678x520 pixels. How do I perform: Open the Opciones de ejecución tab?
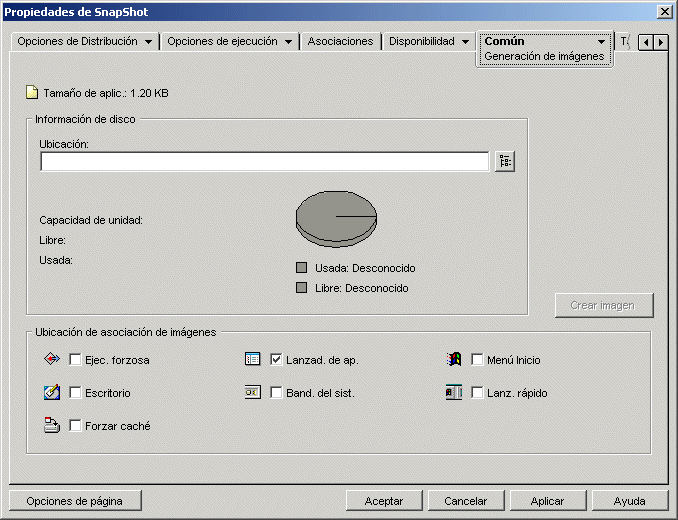click(x=222, y=41)
